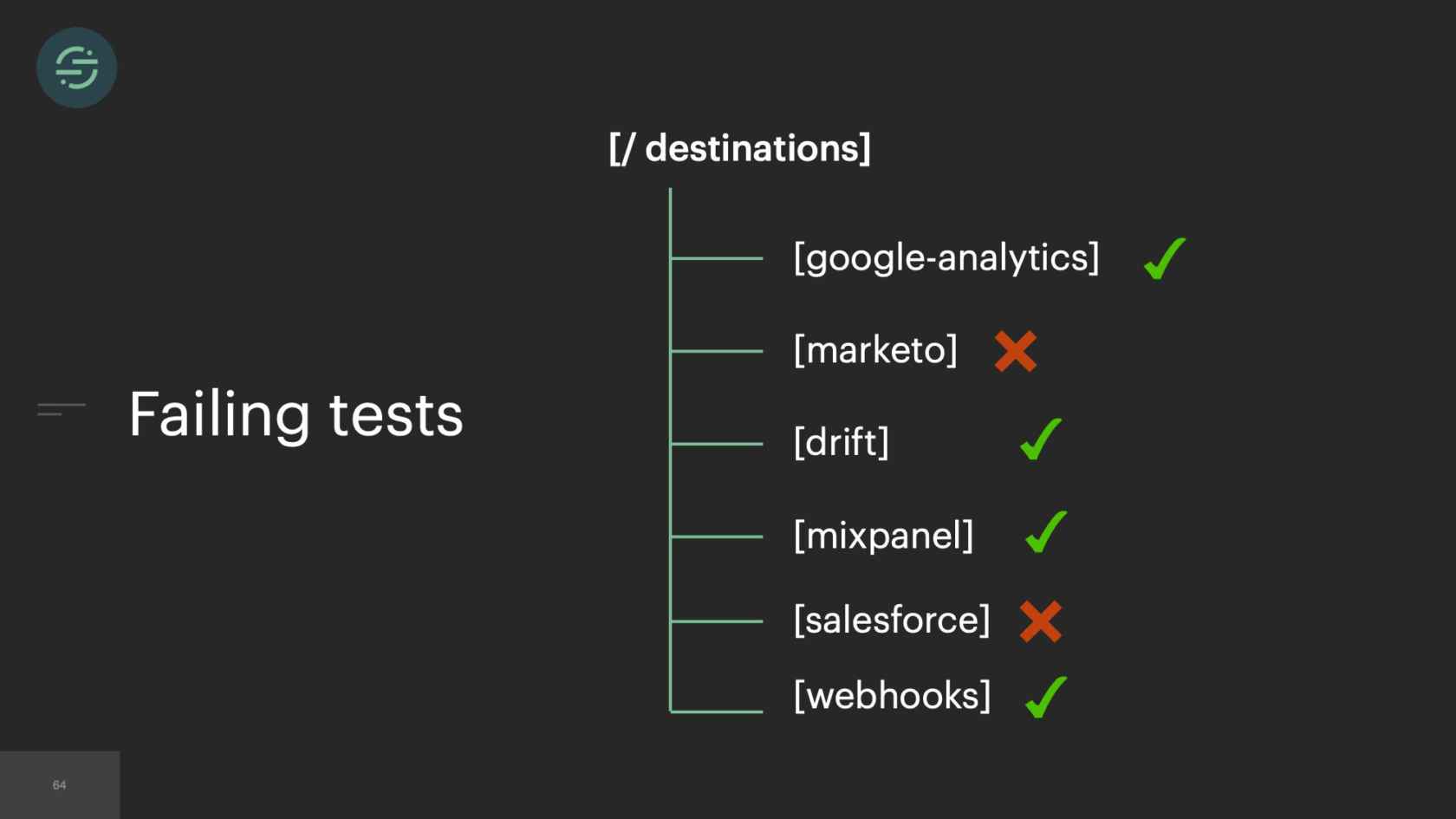Viewport: 1456px width, 819px height.
Task: Pick the [webhooks] tree entry
Action: [x=892, y=696]
